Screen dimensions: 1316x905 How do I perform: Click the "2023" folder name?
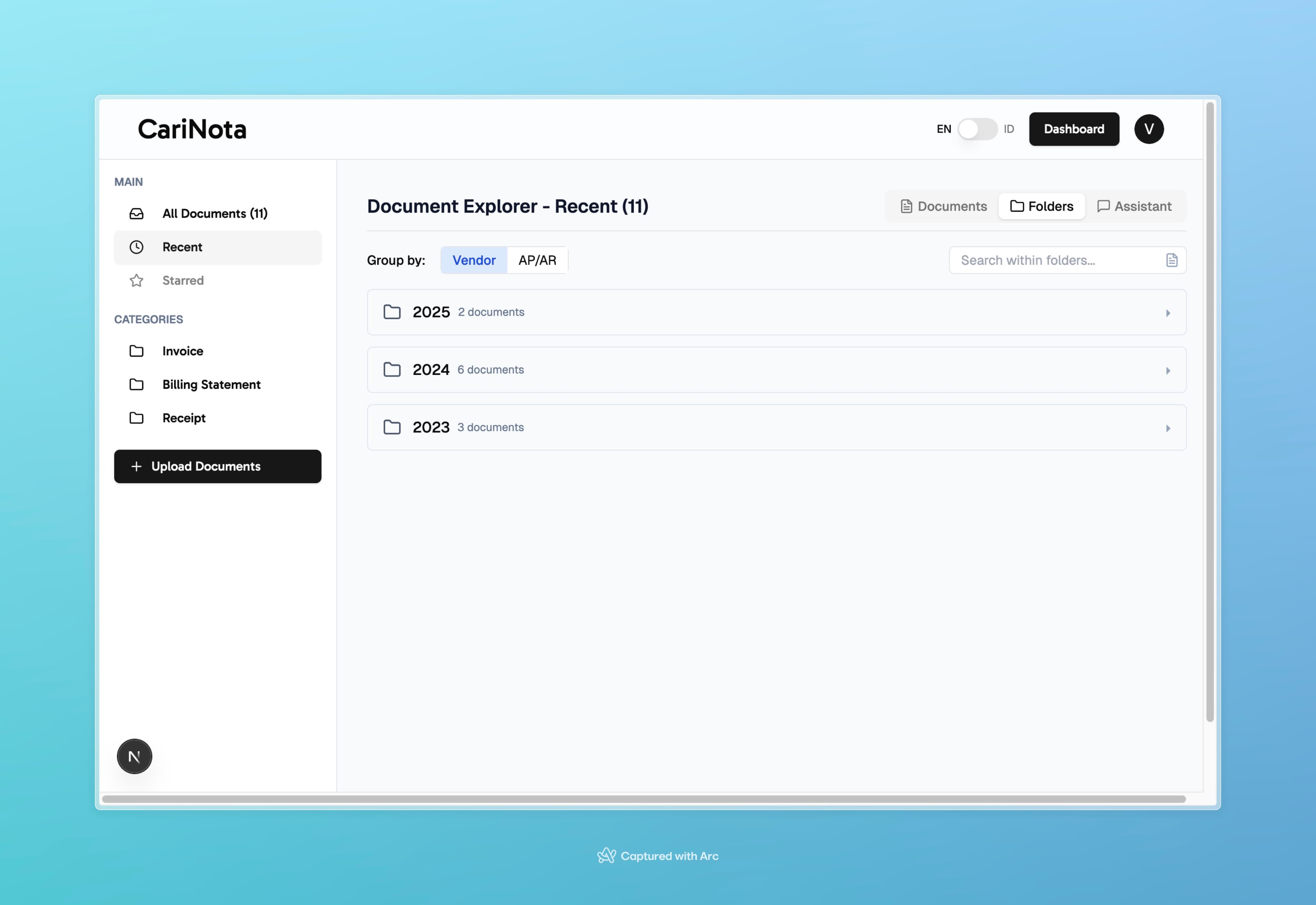coord(431,427)
